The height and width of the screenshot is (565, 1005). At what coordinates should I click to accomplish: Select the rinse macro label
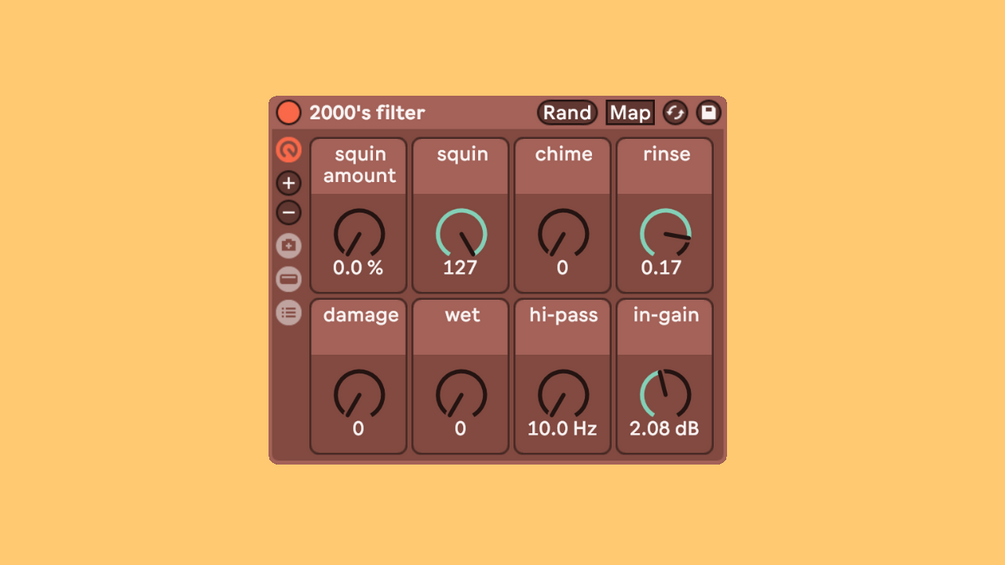(x=667, y=154)
